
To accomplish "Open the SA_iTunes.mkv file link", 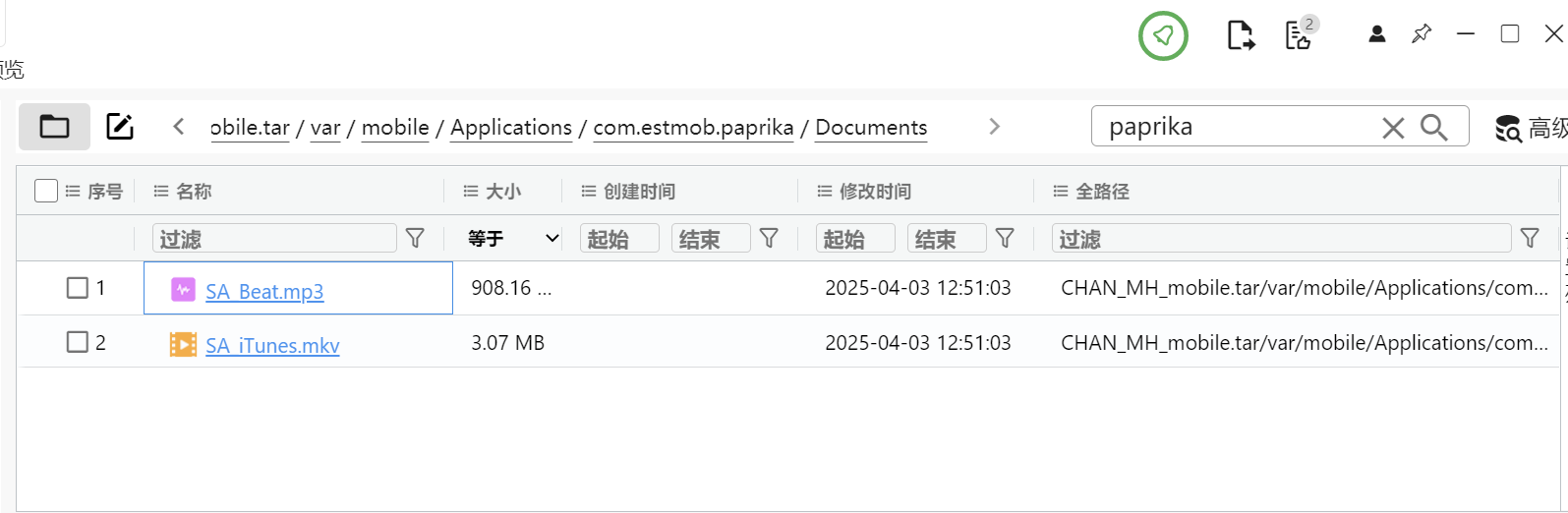I will [272, 346].
